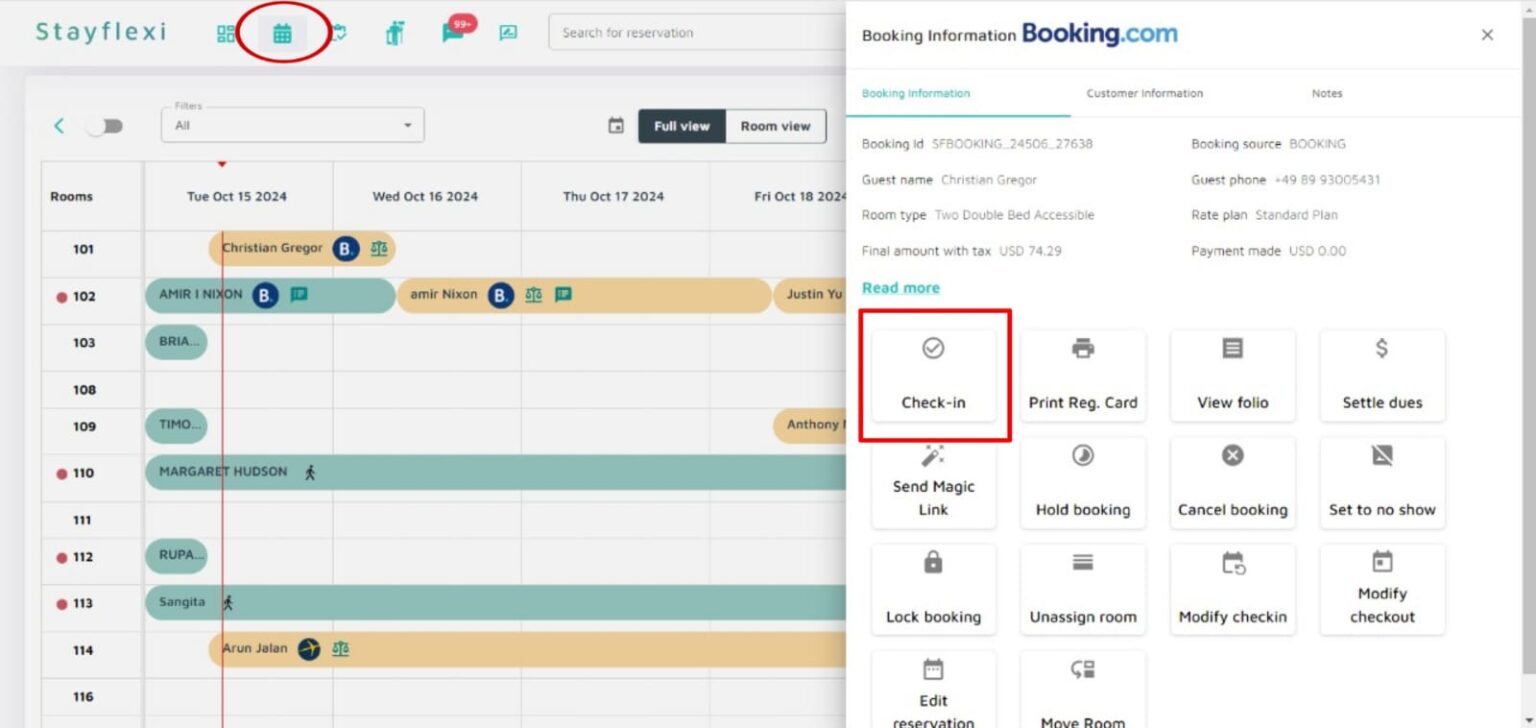This screenshot has width=1536, height=728.
Task: Click the Read more link
Action: point(899,287)
